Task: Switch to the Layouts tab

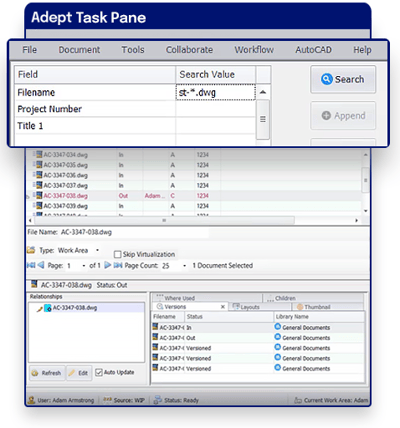Action: [x=260, y=307]
